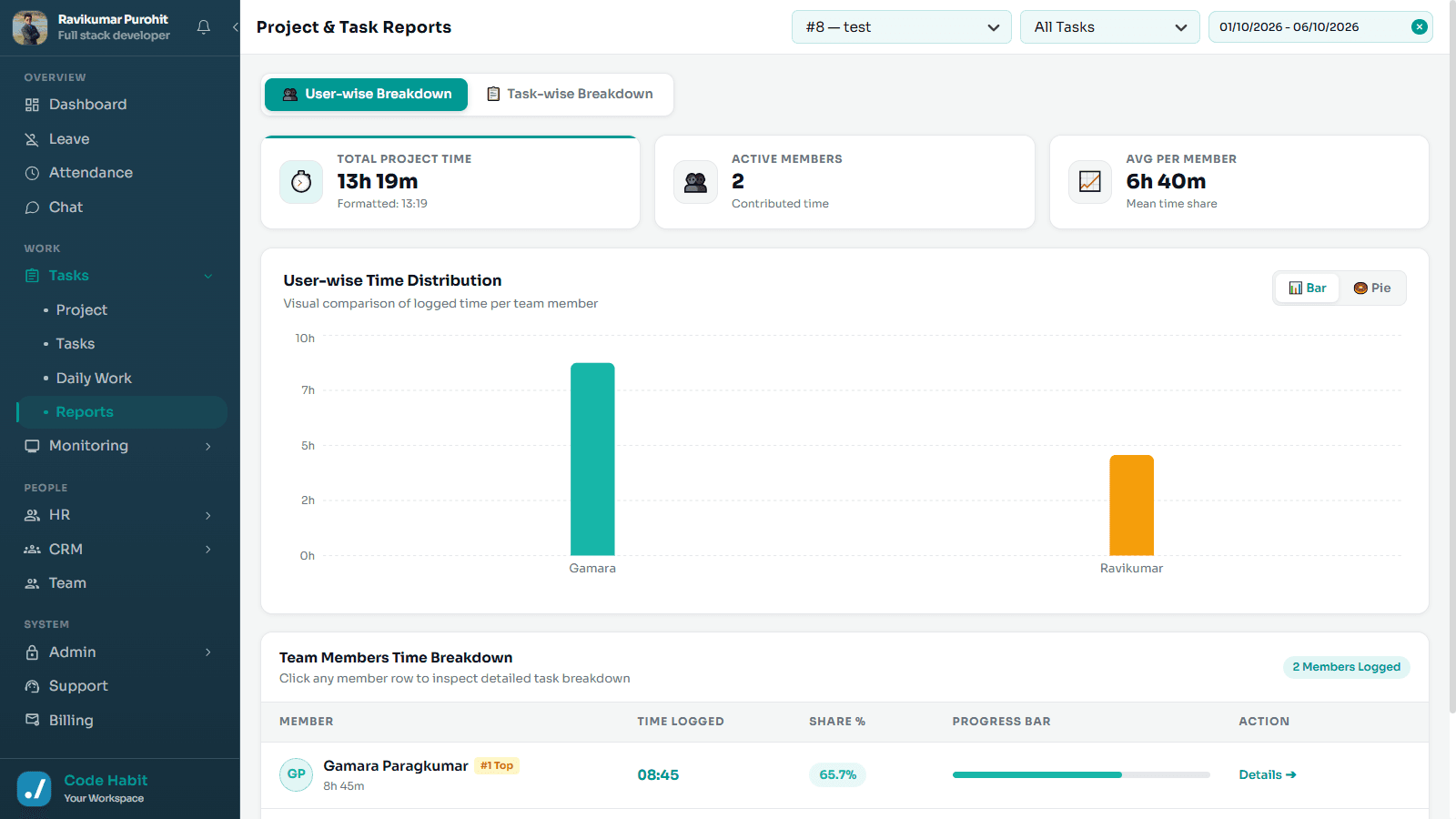Viewport: 1456px width, 819px height.
Task: Clear the date range with the X icon
Action: tap(1419, 27)
